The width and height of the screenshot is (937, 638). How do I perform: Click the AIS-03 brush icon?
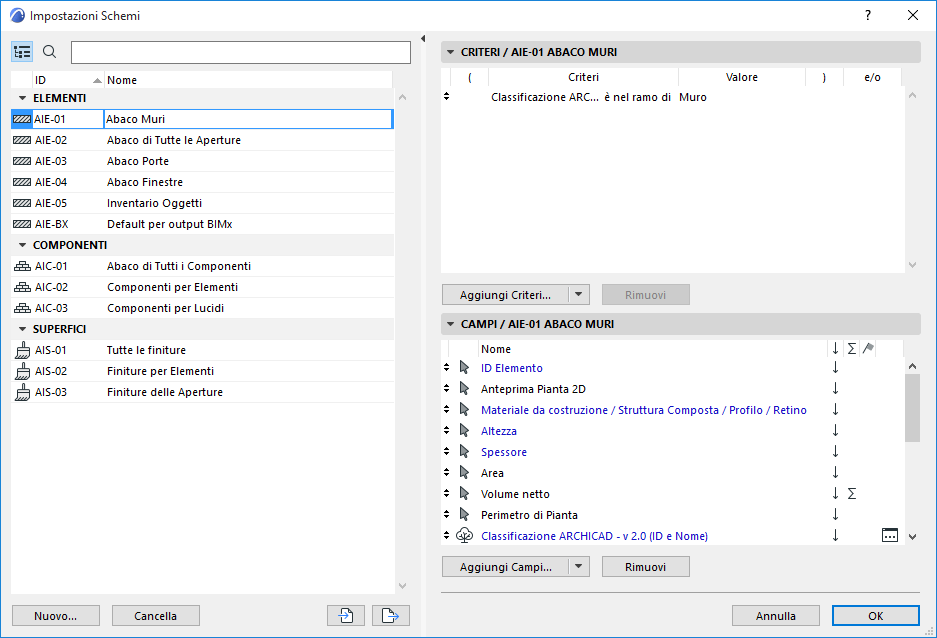point(22,392)
